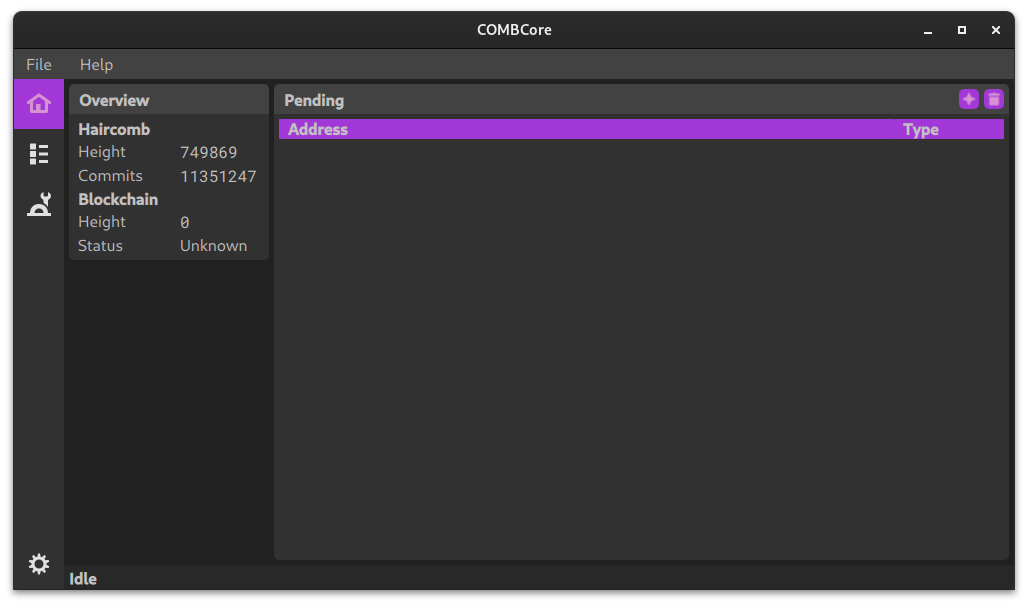Image resolution: width=1028 pixels, height=606 pixels.
Task: Open the Help menu
Action: tap(96, 65)
